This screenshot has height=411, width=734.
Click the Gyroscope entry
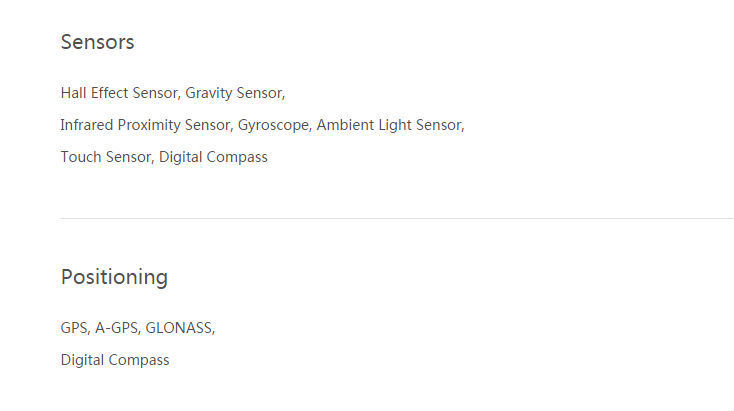click(274, 125)
